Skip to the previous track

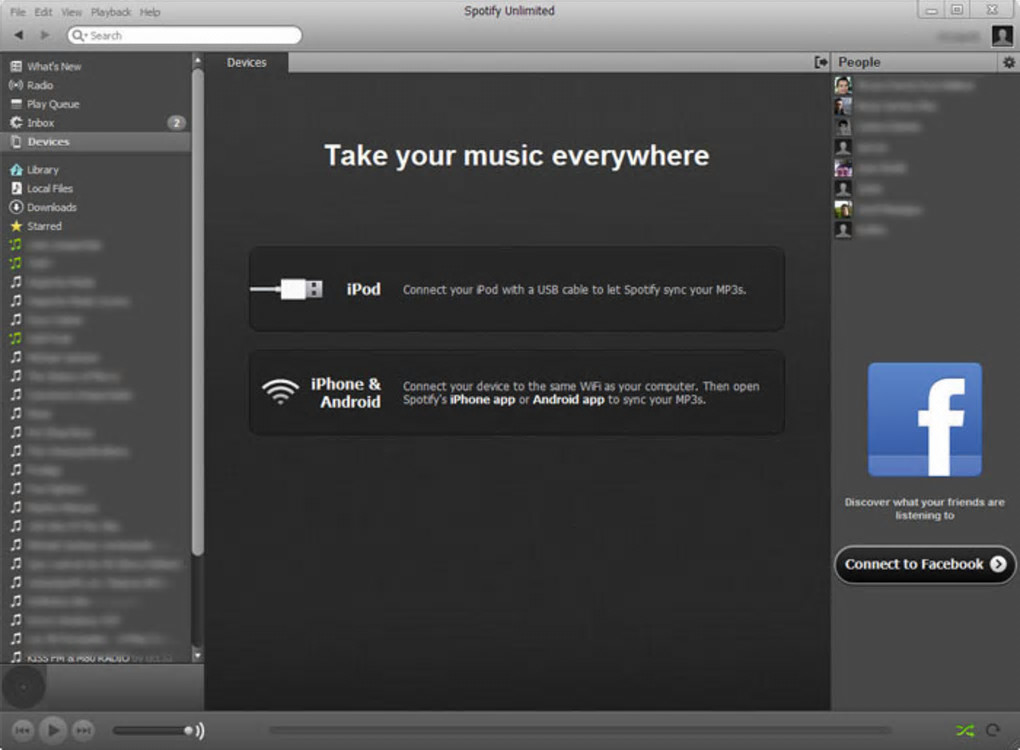click(x=23, y=730)
